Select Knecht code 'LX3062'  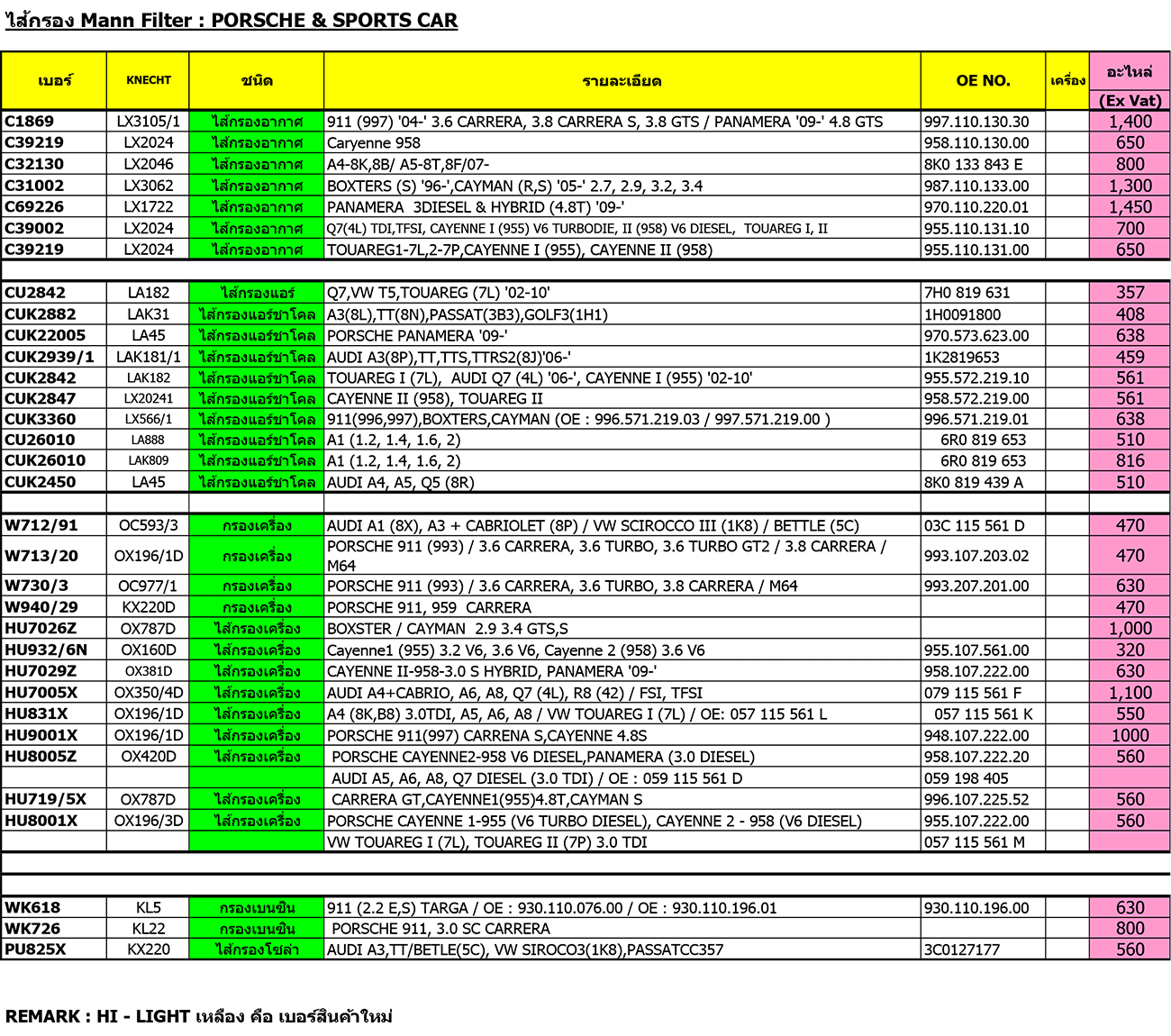[149, 186]
